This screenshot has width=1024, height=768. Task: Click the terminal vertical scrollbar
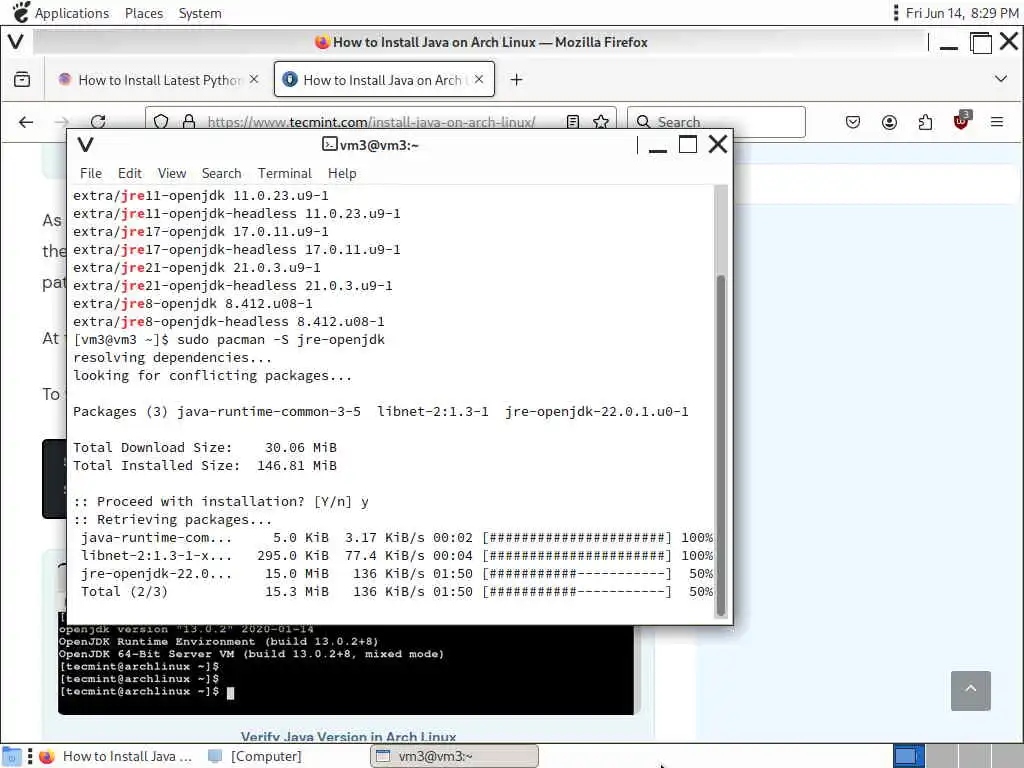[721, 444]
